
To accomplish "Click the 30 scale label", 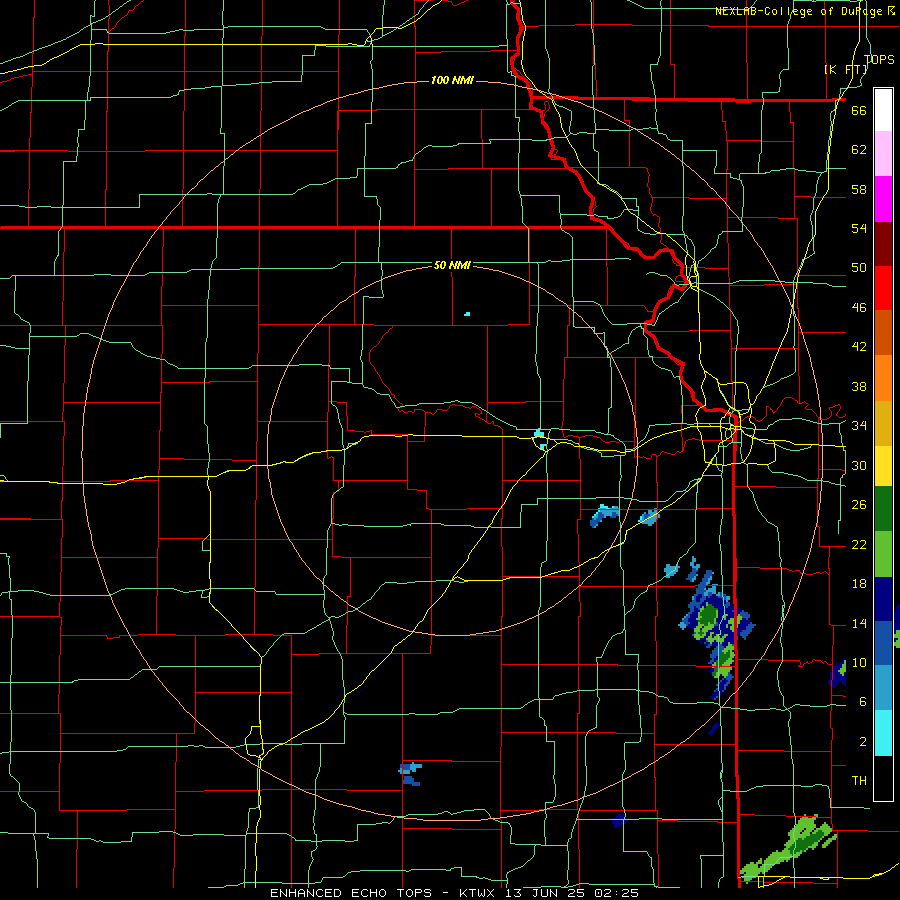I will (x=859, y=465).
